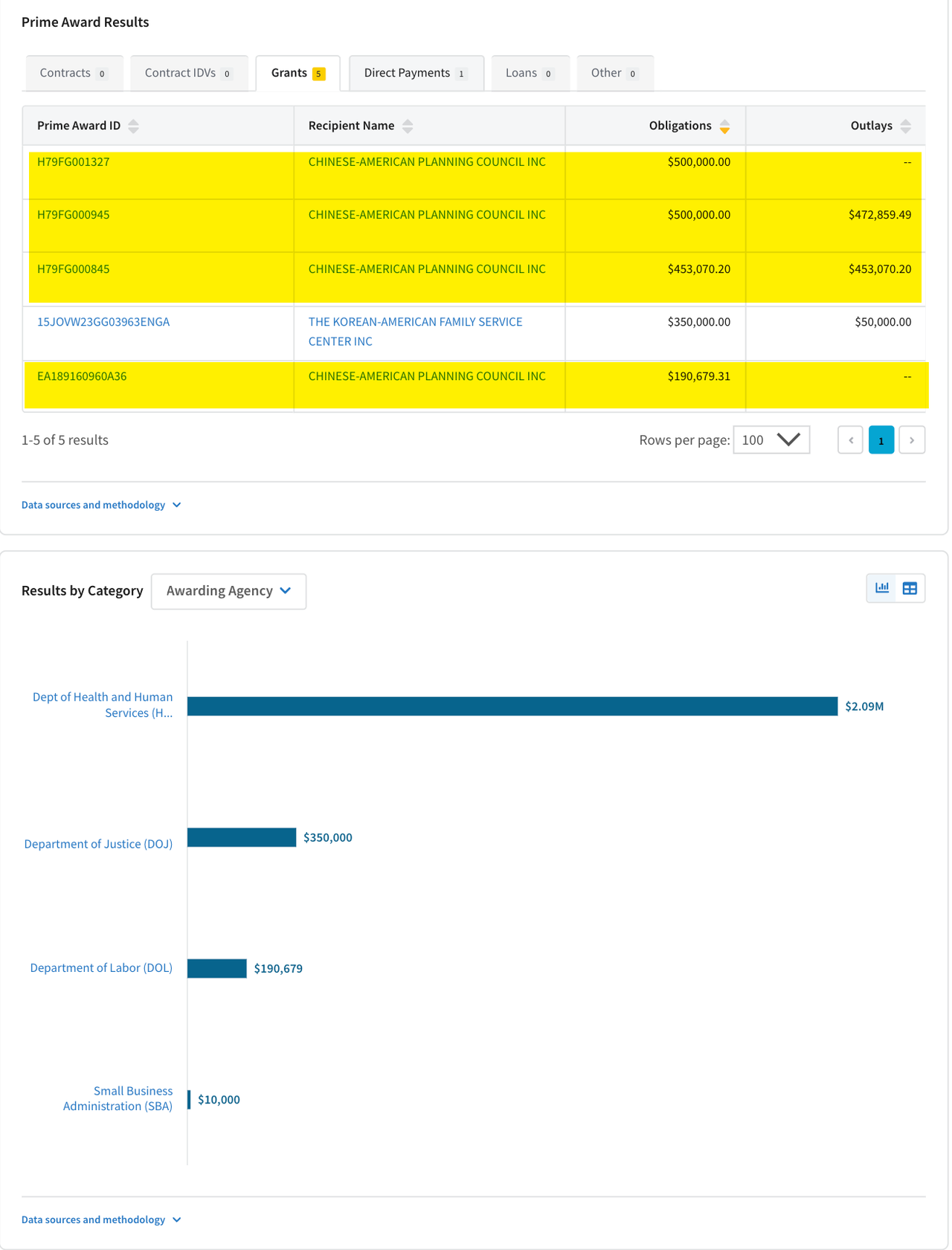Switch to bar chart view
Viewport: 952px width, 1250px height.
(x=882, y=588)
